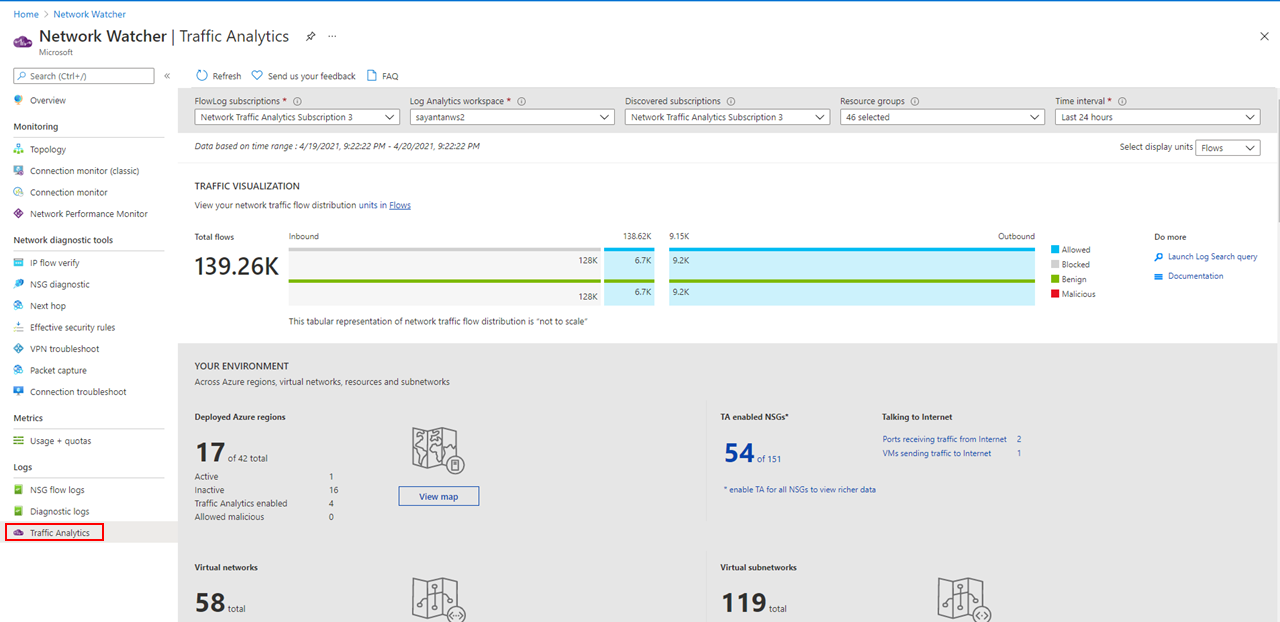
Task: Expand the FlowLog subscriptions dropdown
Action: tap(297, 117)
